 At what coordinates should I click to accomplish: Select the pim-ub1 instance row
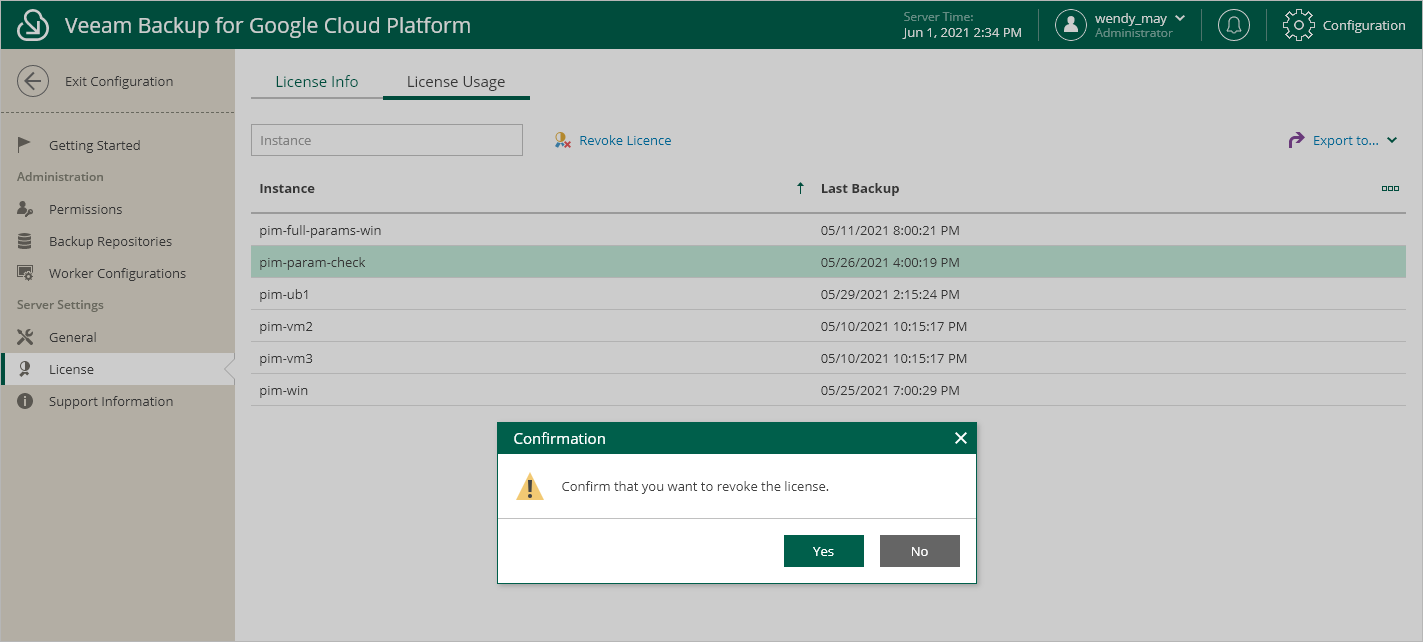tap(828, 294)
